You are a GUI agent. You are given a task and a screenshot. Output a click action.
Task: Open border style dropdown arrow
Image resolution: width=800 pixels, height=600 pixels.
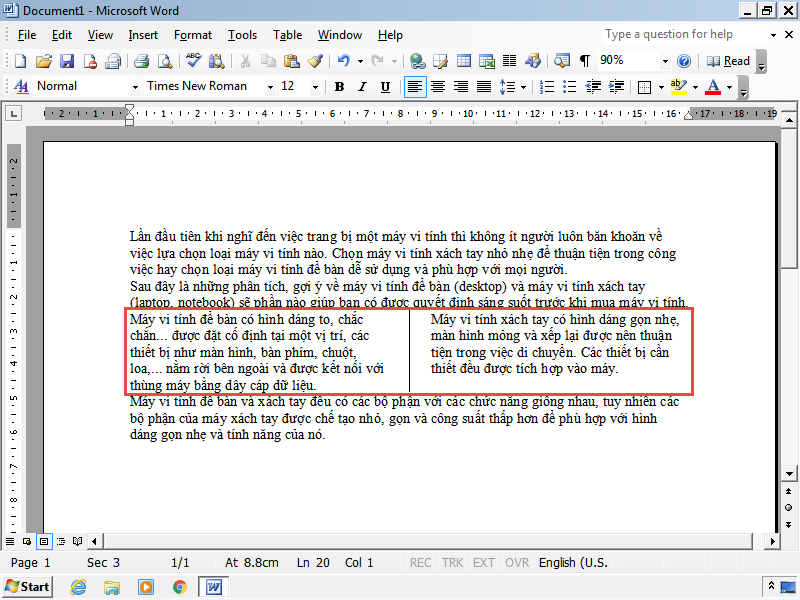pos(661,87)
